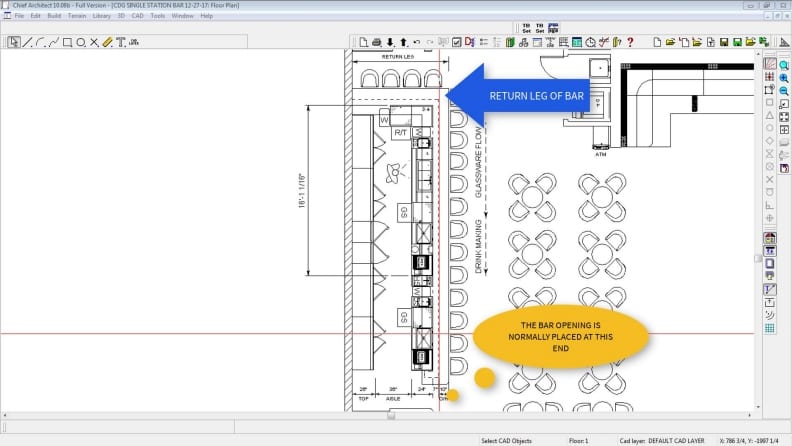The height and width of the screenshot is (446, 792).
Task: Click the blank page icon in the file toolbar
Action: point(657,42)
